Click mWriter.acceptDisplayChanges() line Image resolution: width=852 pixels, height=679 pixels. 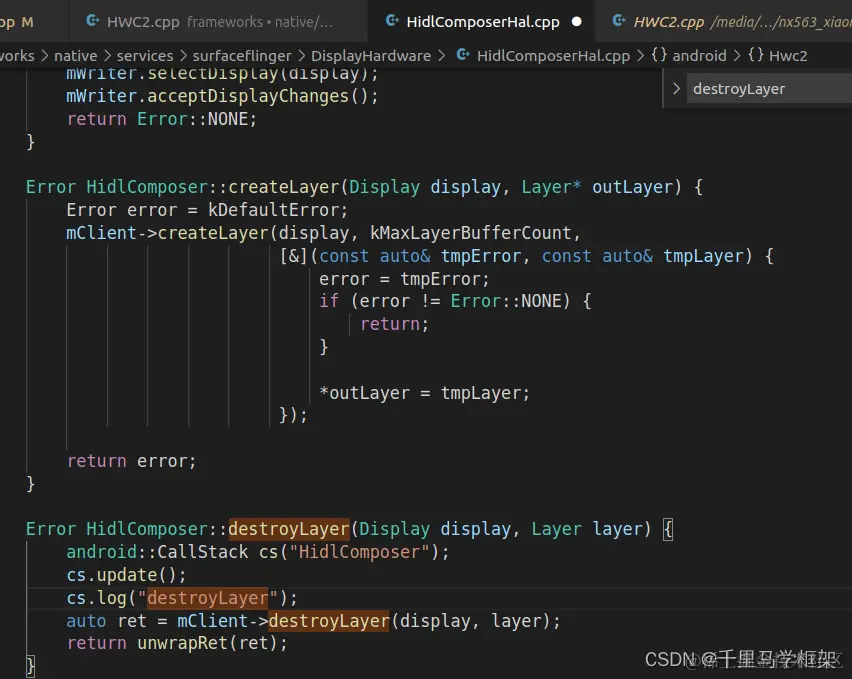[222, 96]
